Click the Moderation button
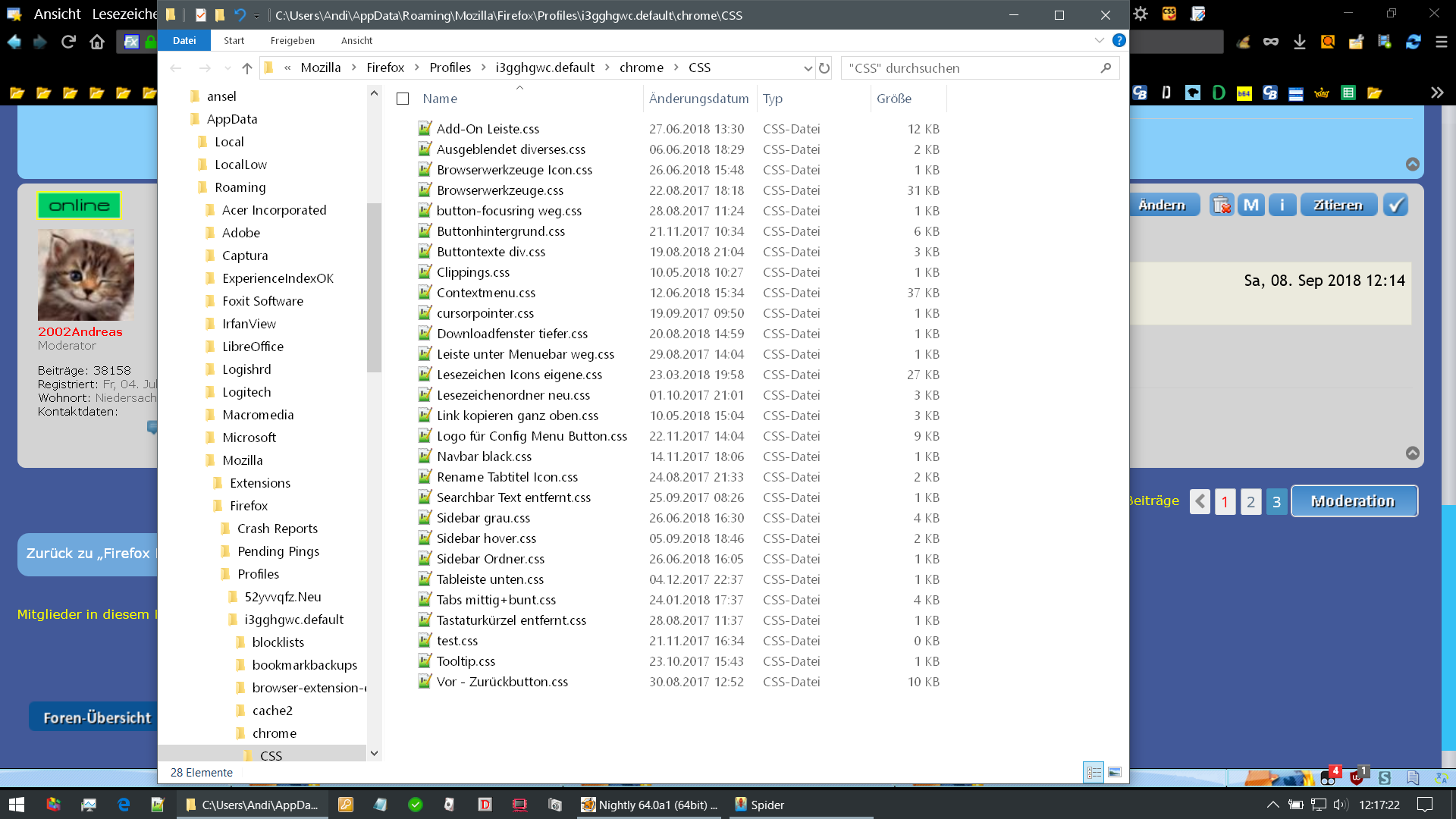The height and width of the screenshot is (819, 1456). (1354, 501)
